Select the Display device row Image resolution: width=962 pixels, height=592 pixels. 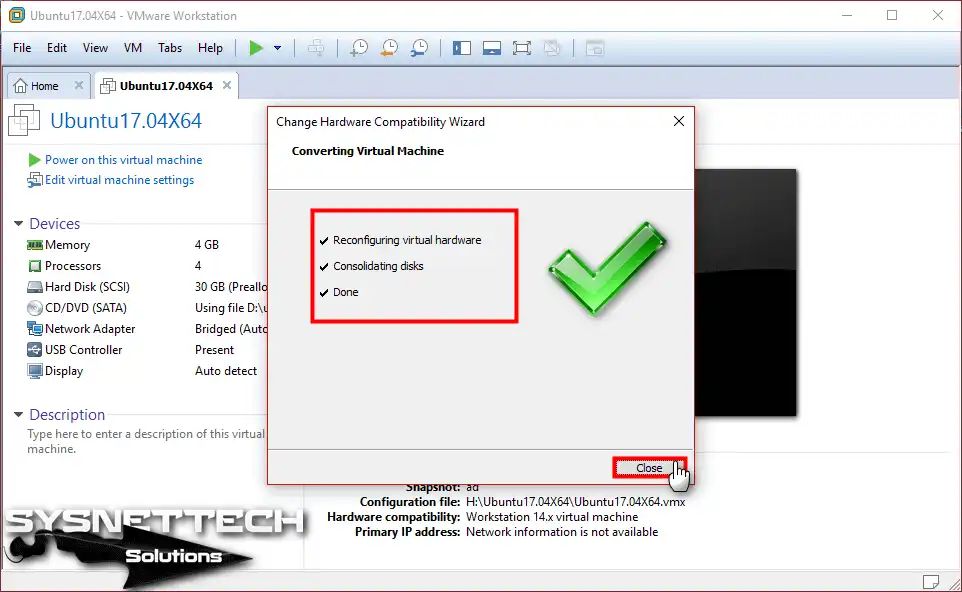(146, 371)
